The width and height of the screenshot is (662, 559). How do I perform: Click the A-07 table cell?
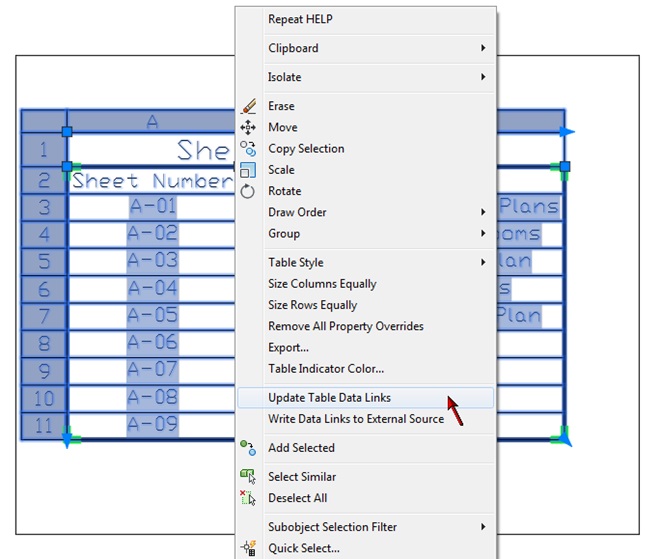coord(152,370)
